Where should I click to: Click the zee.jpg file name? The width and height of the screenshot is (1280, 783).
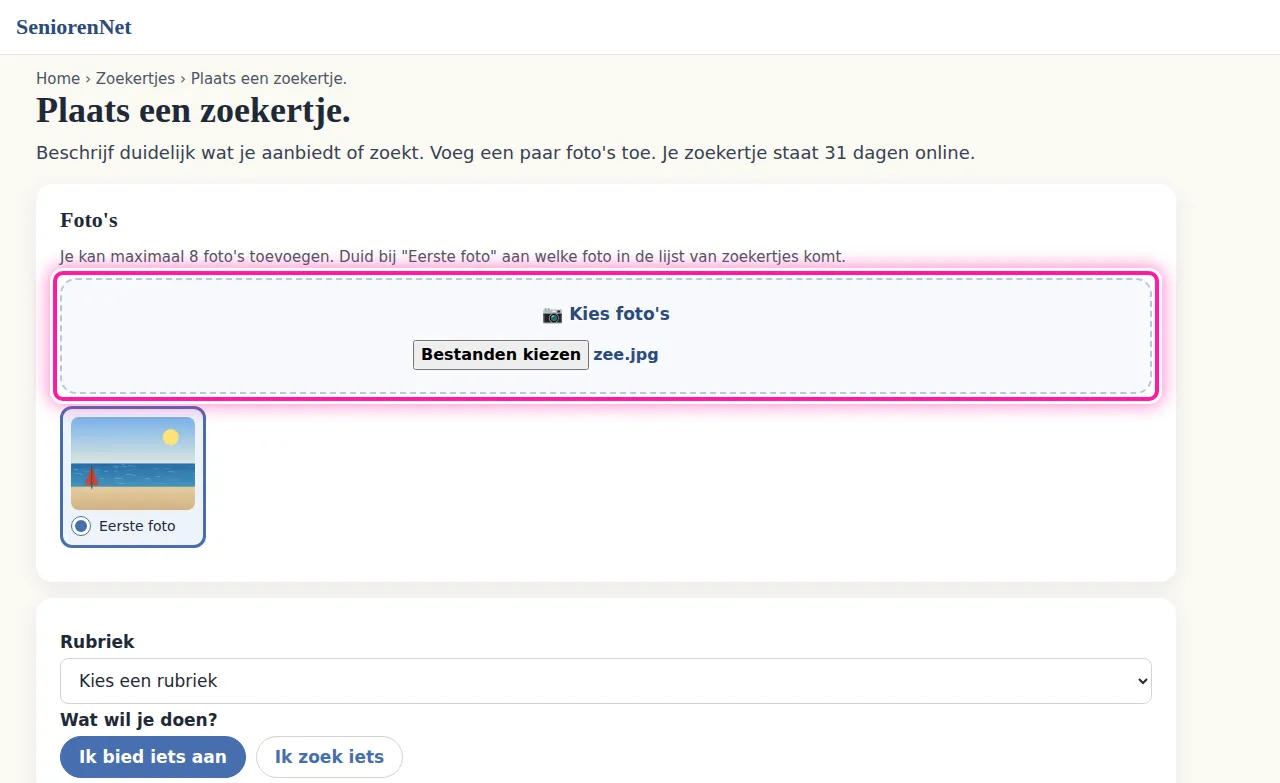click(x=626, y=354)
